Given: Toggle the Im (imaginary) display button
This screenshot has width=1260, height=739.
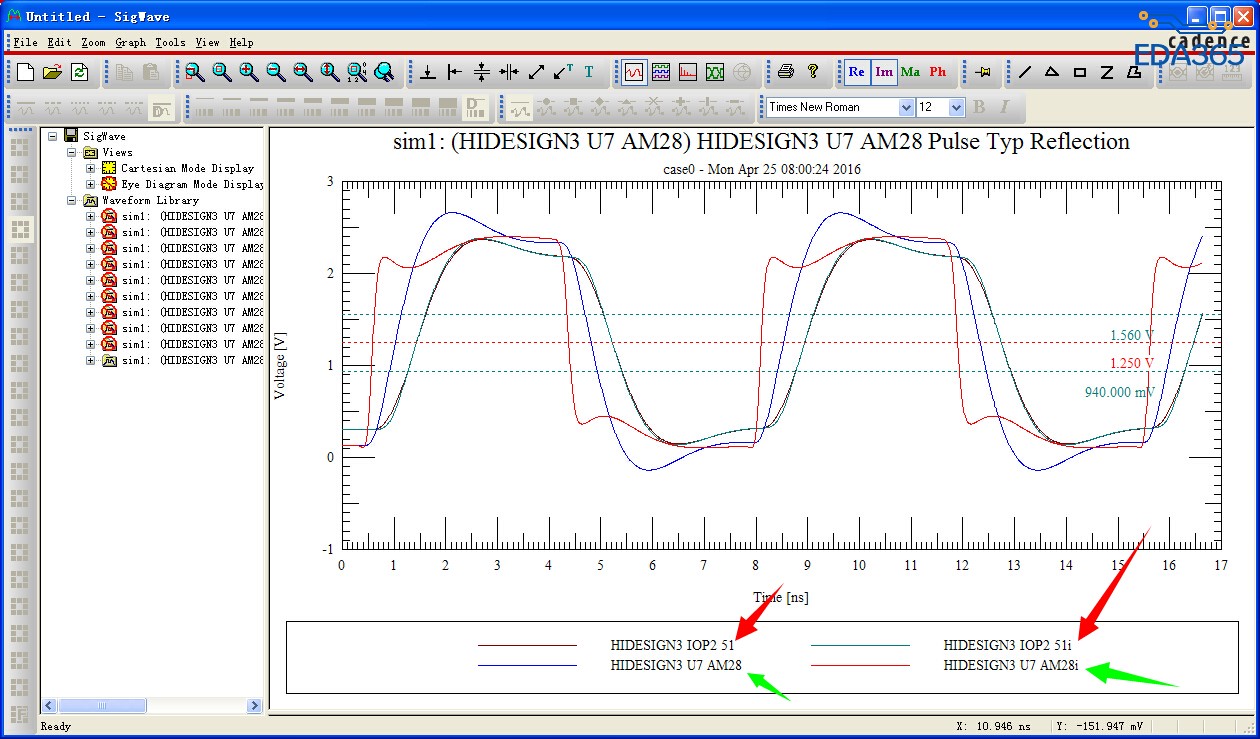Looking at the screenshot, I should (884, 72).
